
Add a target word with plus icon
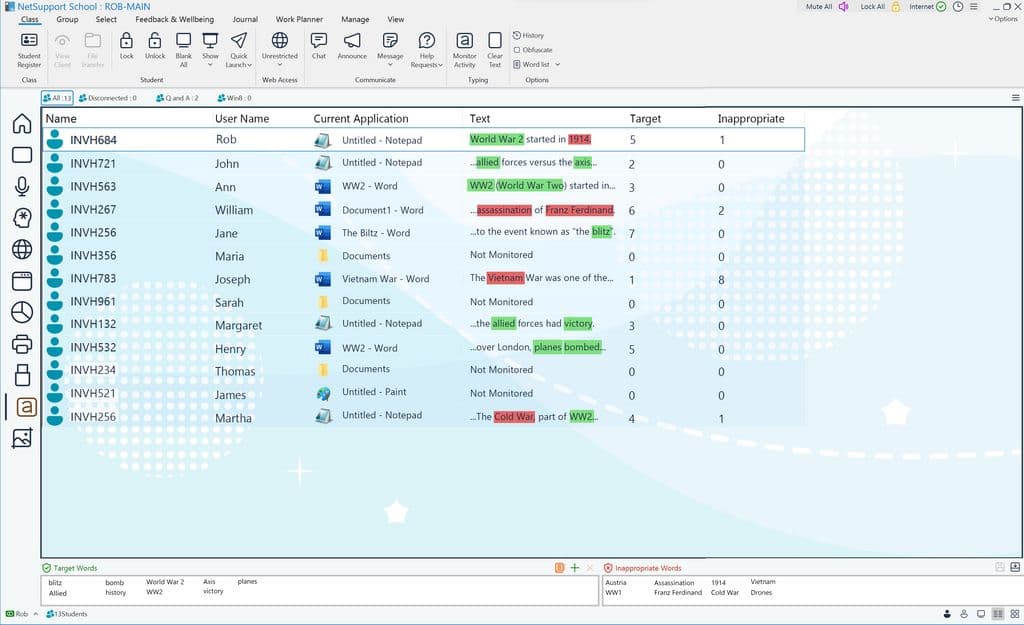pos(575,568)
